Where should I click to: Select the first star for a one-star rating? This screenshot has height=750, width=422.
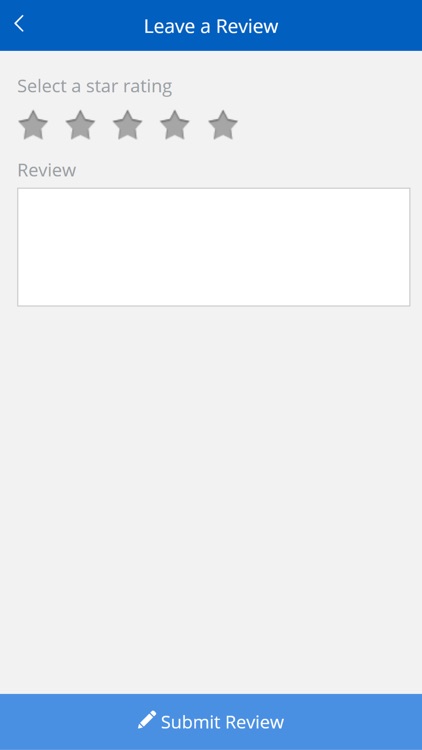pyautogui.click(x=33, y=125)
